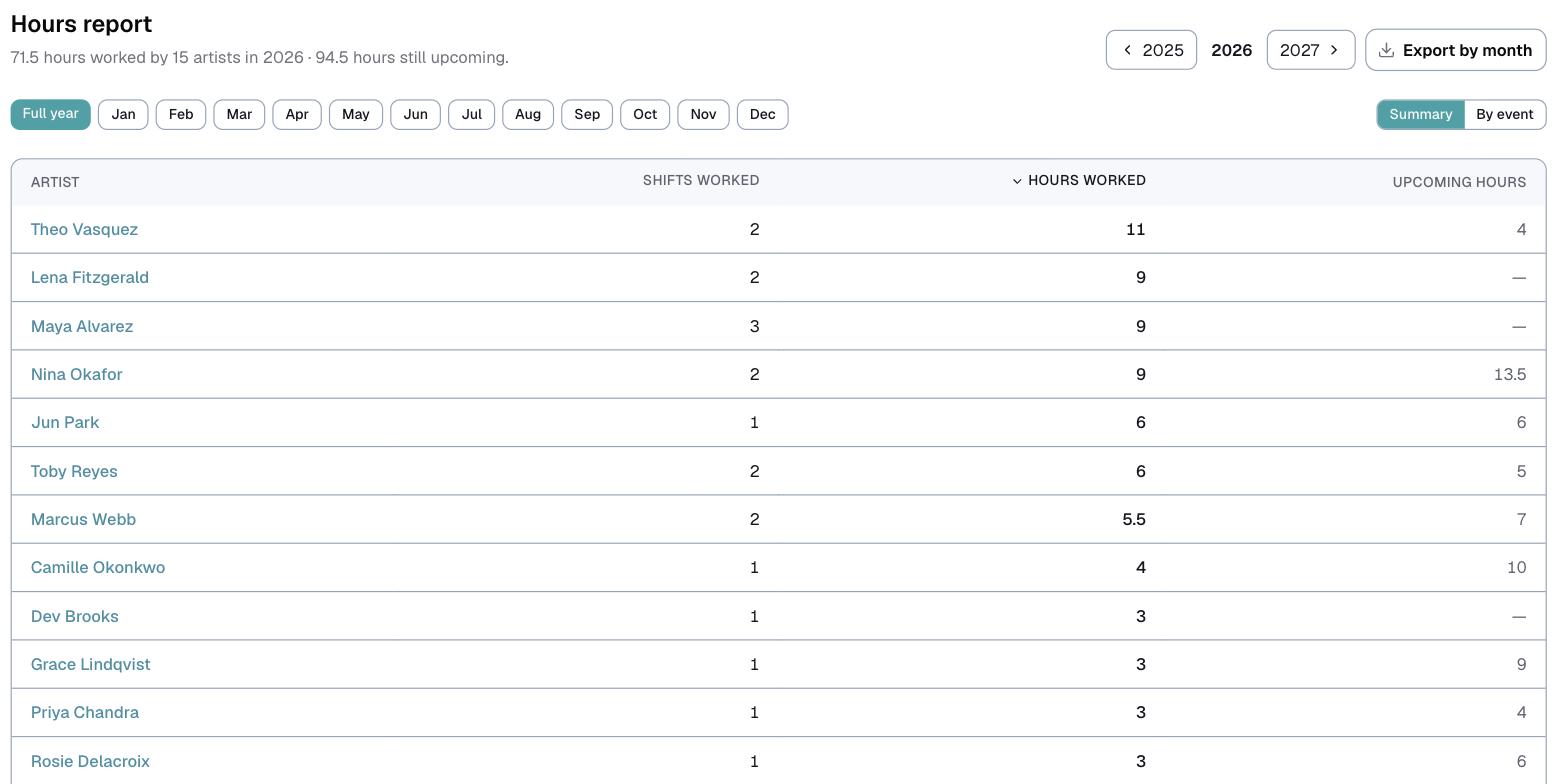The width and height of the screenshot is (1557, 784).
Task: Open Rosie Delacroix's artist page
Action: [90, 761]
